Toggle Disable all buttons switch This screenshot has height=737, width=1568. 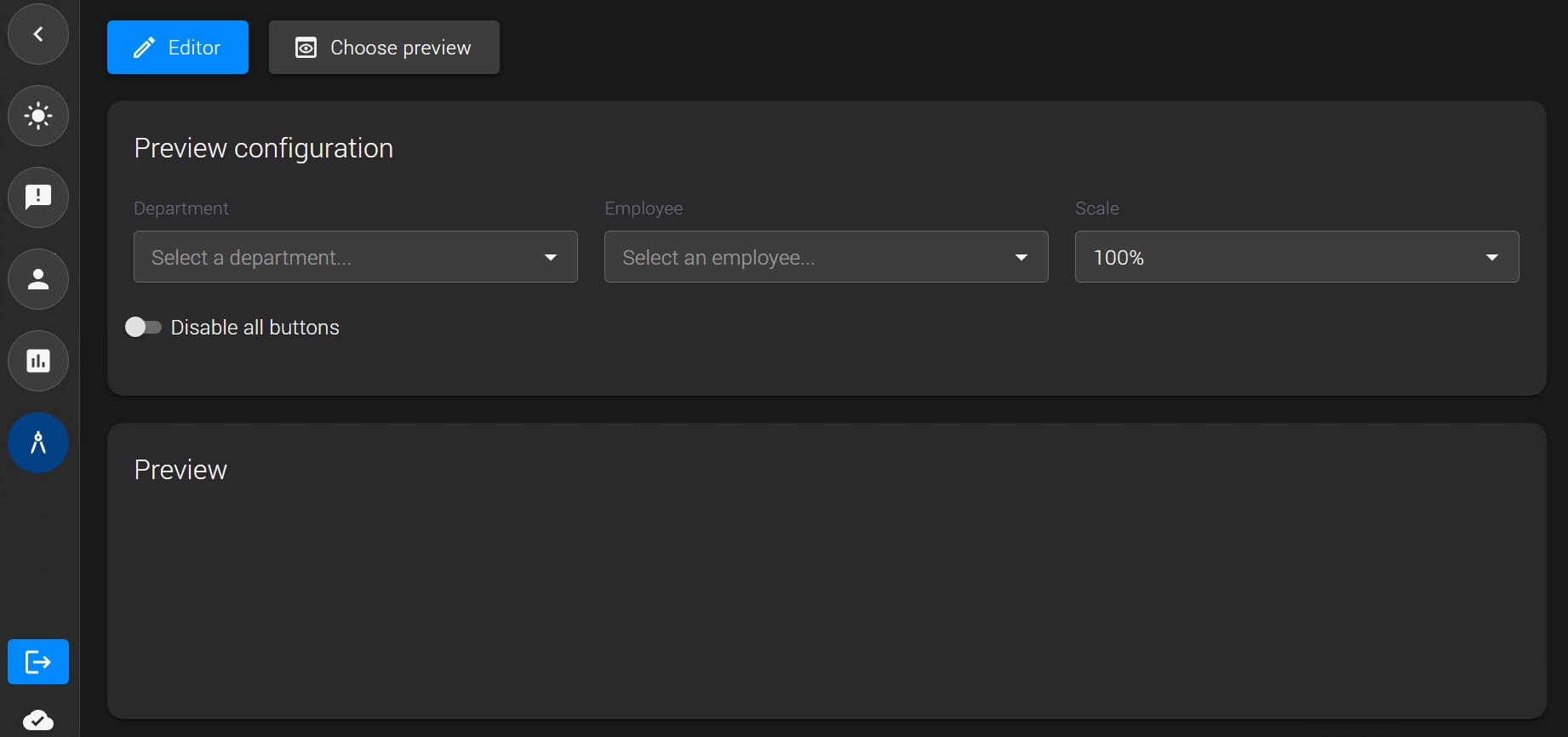click(x=143, y=328)
